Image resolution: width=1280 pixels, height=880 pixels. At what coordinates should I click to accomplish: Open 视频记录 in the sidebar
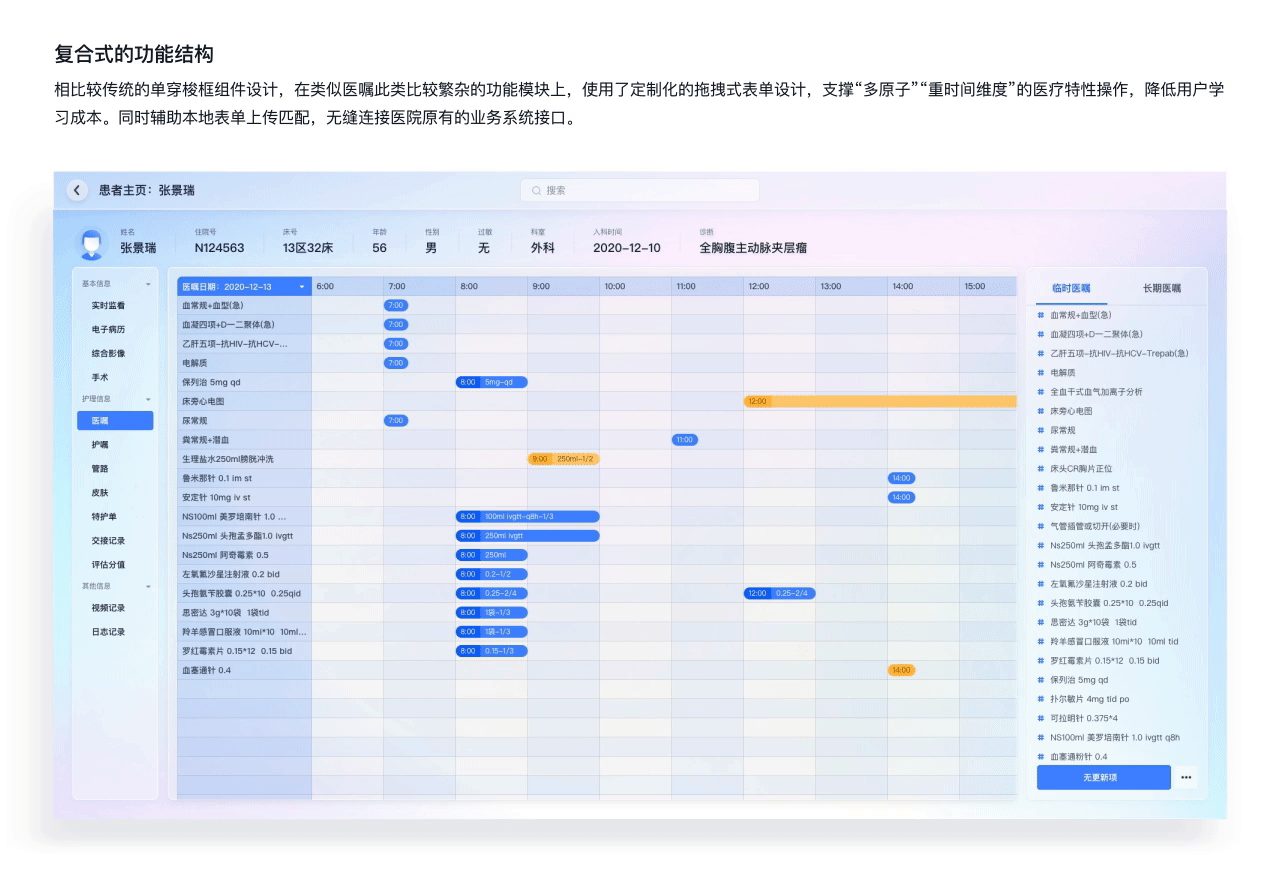point(108,608)
